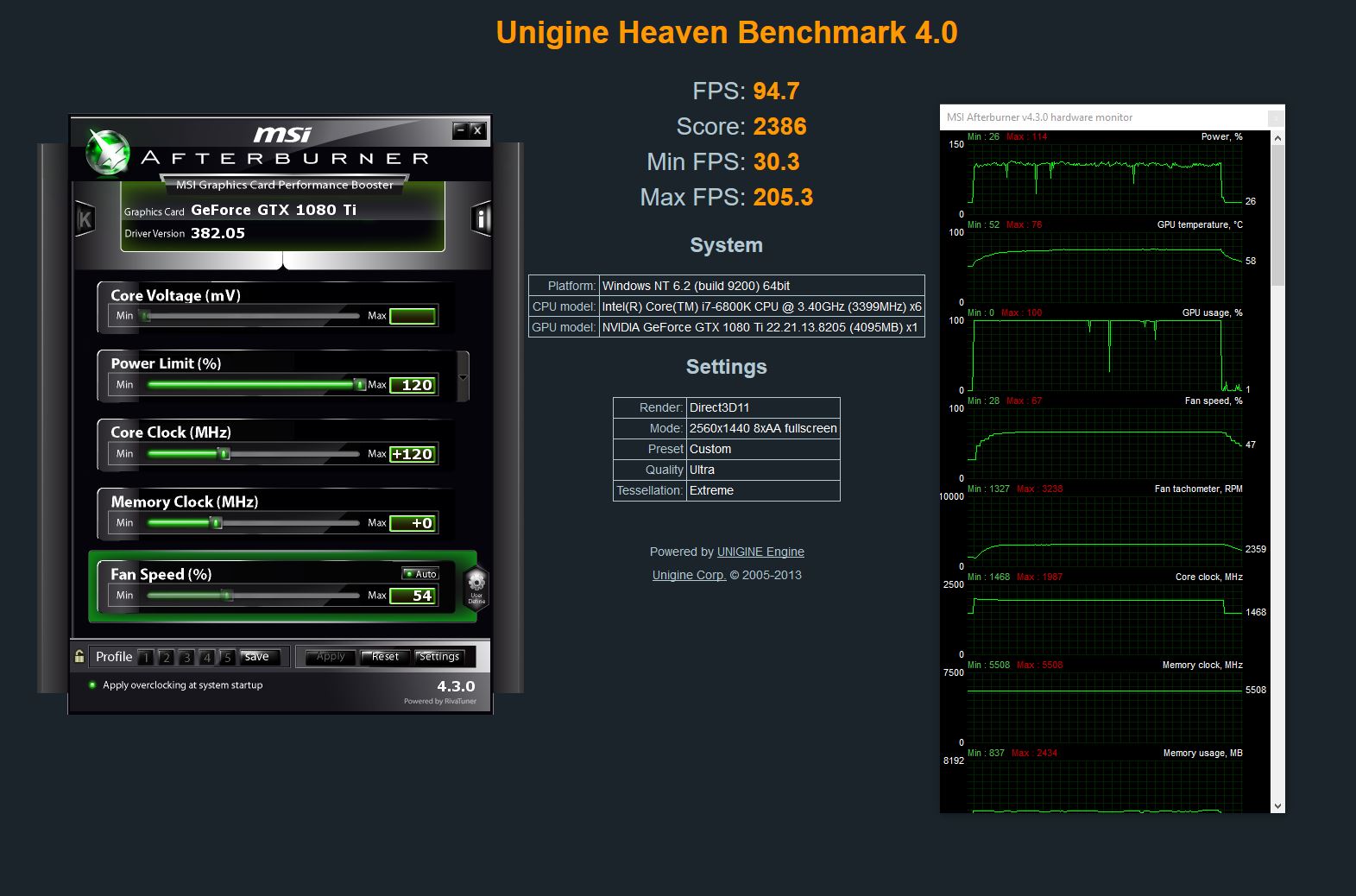The height and width of the screenshot is (896, 1356).
Task: Open the information panel (i button)
Action: [x=482, y=218]
